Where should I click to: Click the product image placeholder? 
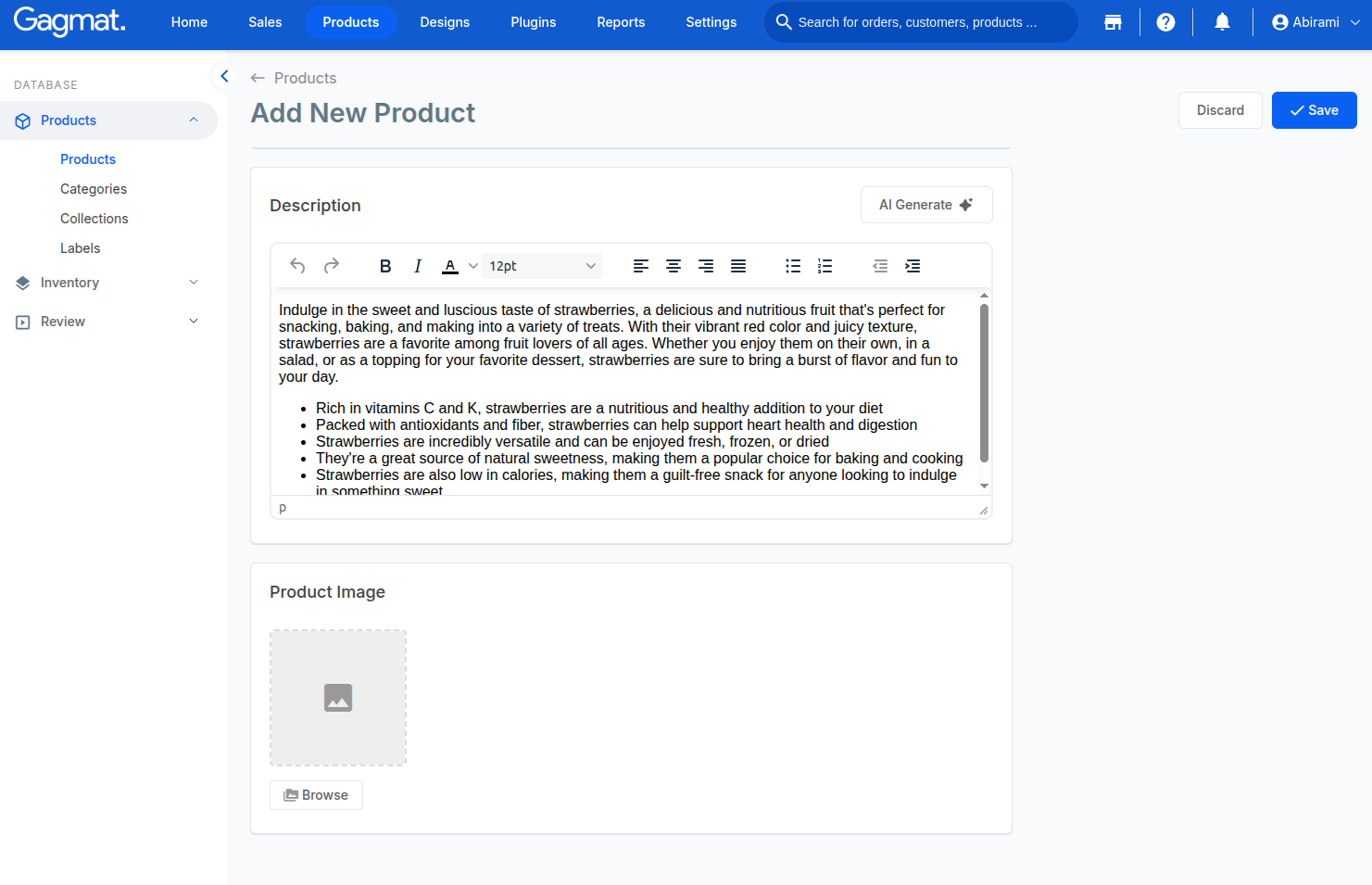click(x=338, y=698)
